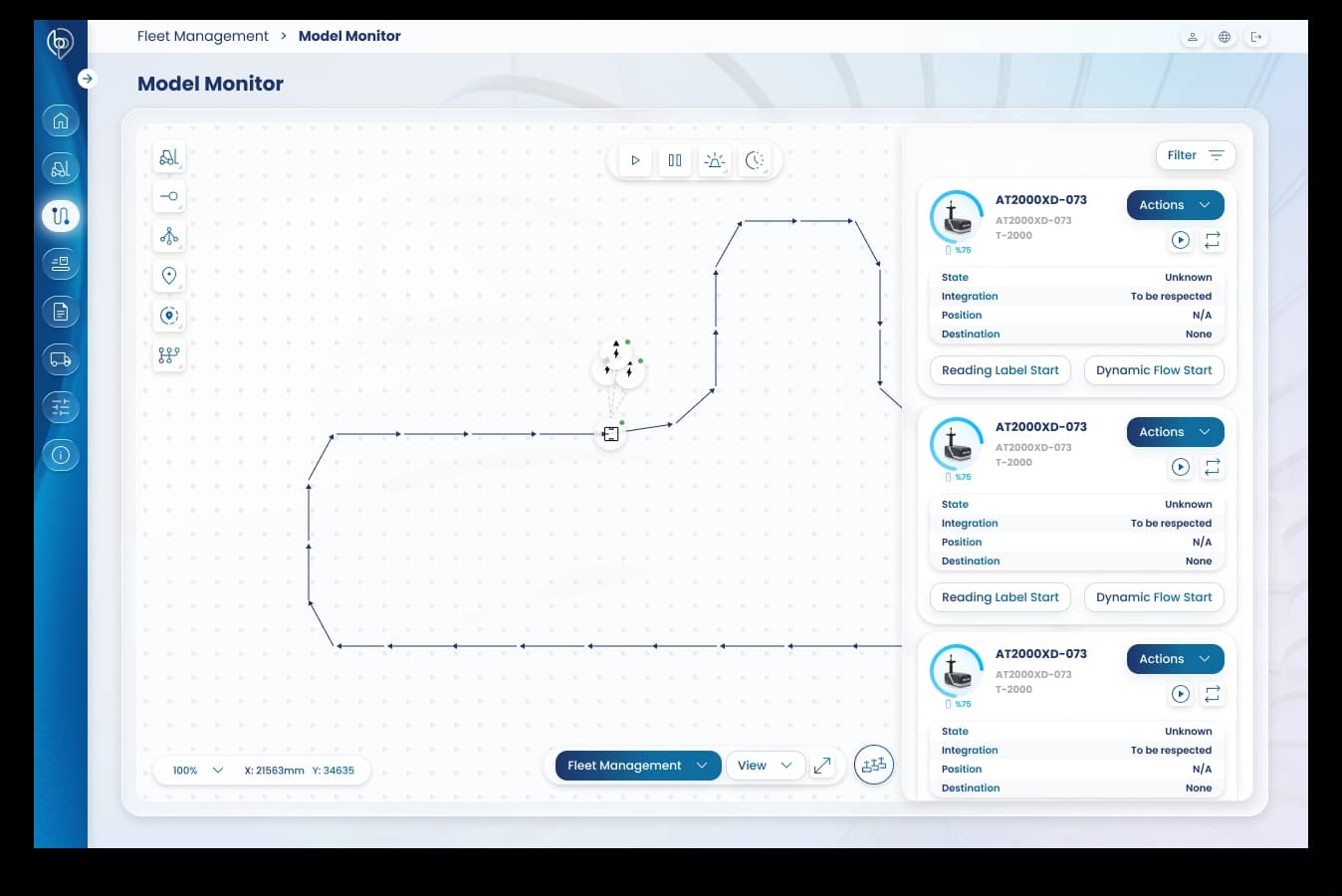Click the bottom card's vehicle thumbnail image
Screen dimensions: 1342x896
957,671
